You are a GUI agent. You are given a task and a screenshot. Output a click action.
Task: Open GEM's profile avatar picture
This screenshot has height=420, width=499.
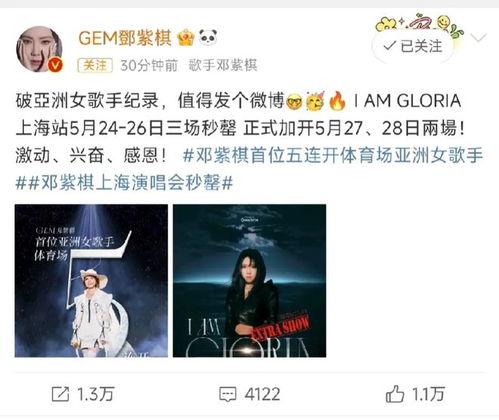[39, 49]
